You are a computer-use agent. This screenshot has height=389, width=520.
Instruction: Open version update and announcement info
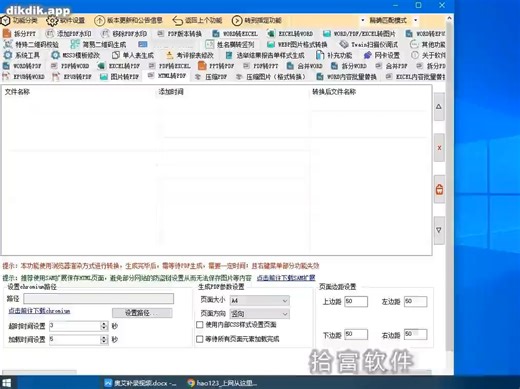(x=128, y=21)
